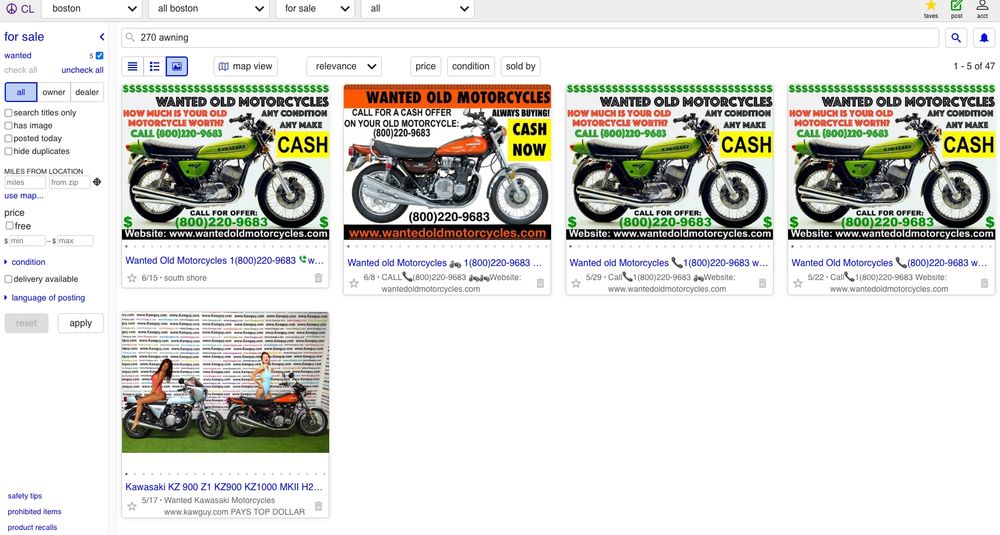The width and height of the screenshot is (1000, 535).
Task: Switch to thumbnail list view icon
Action: coord(154,66)
